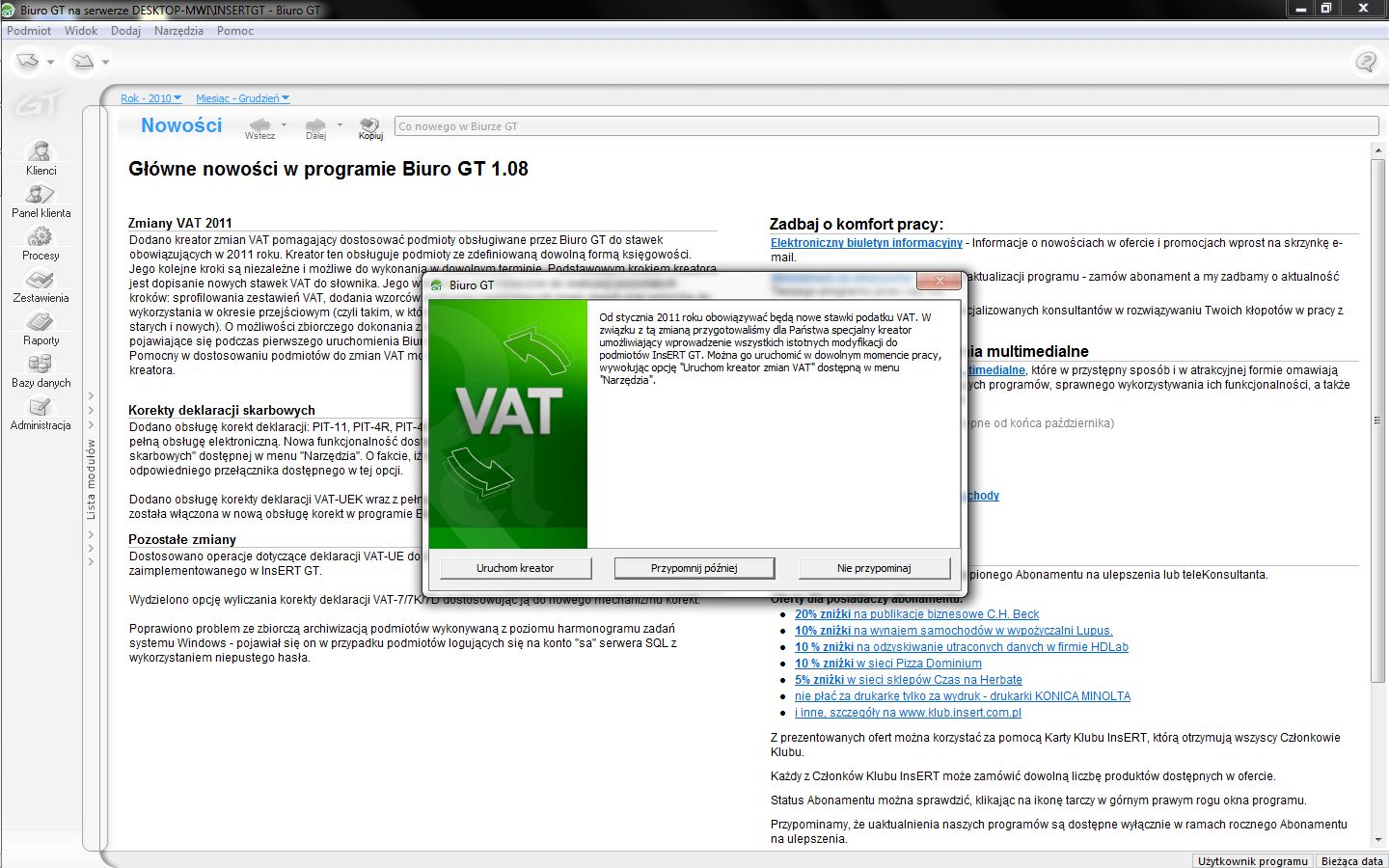Click scrollbar up arrow in news pane
This screenshot has width=1389, height=868.
[x=1377, y=150]
